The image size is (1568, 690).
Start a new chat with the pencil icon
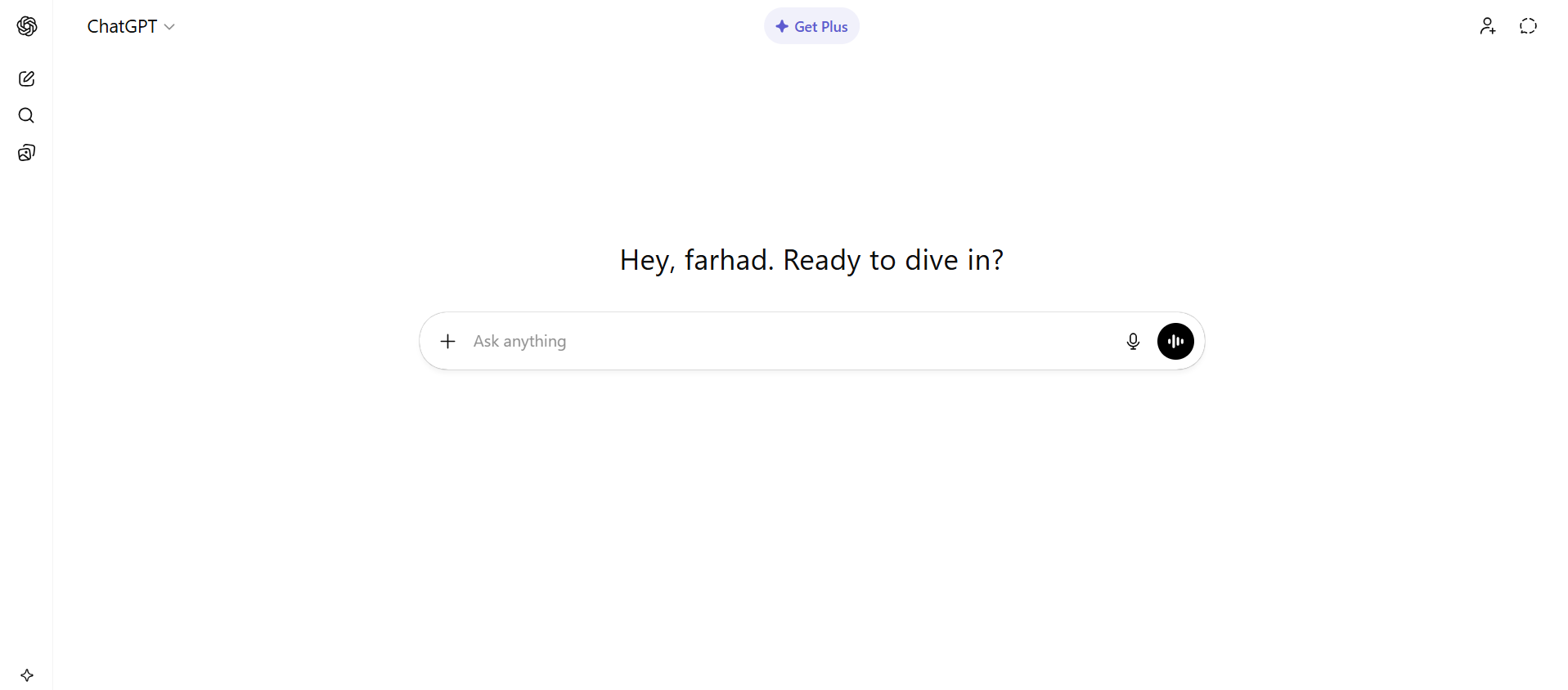click(26, 78)
